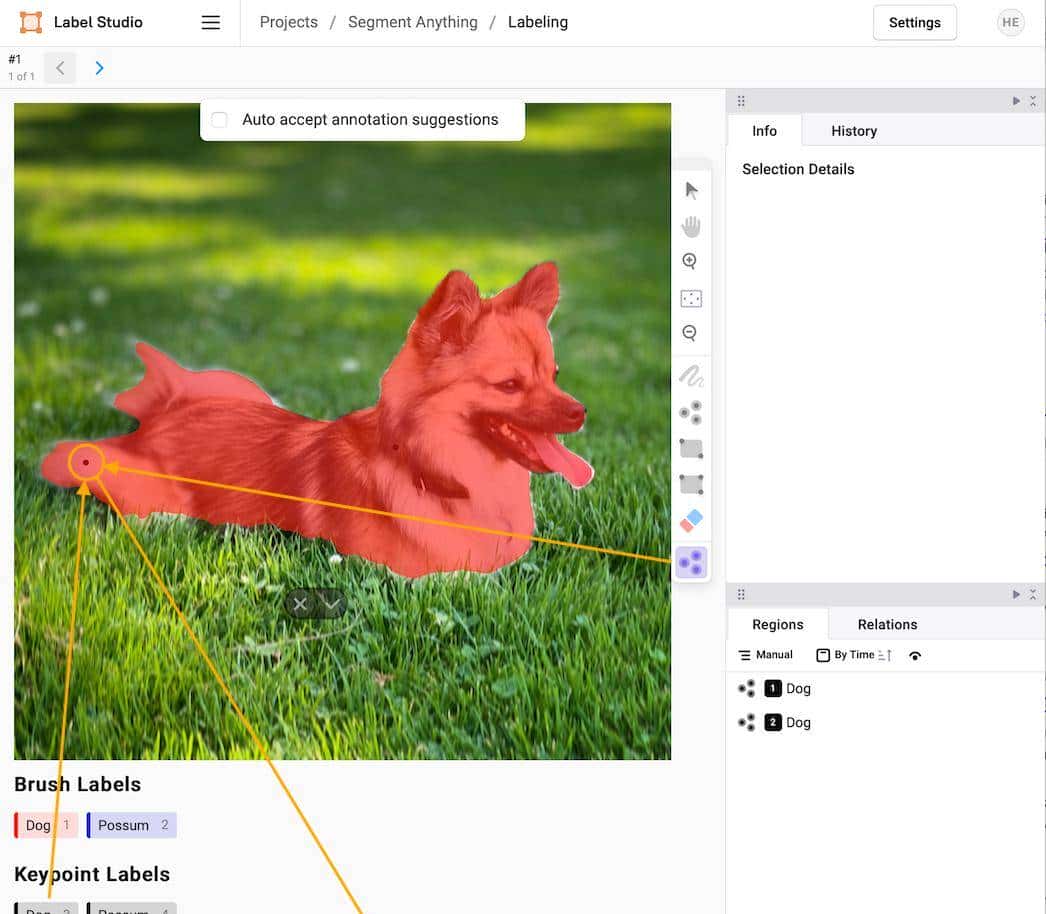Toggle visibility of all regions eye icon
The image size is (1046, 914).
point(915,656)
